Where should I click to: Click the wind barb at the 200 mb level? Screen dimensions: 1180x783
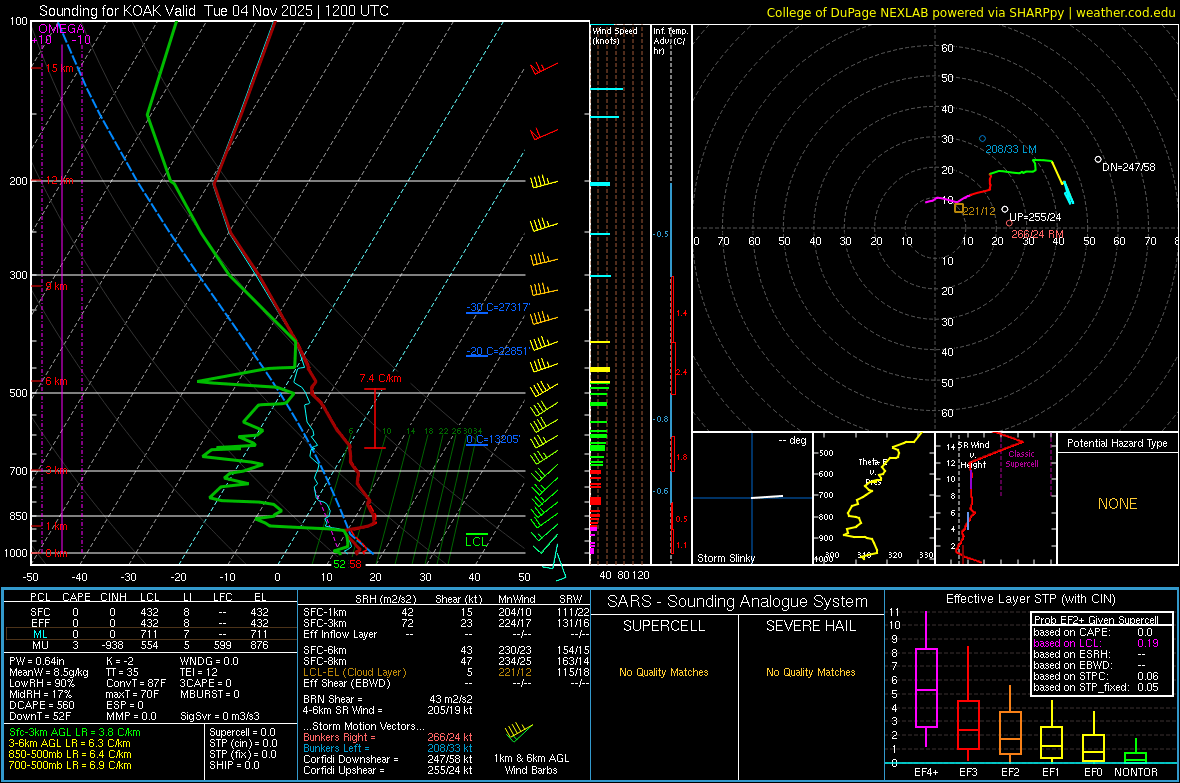pyautogui.click(x=543, y=181)
